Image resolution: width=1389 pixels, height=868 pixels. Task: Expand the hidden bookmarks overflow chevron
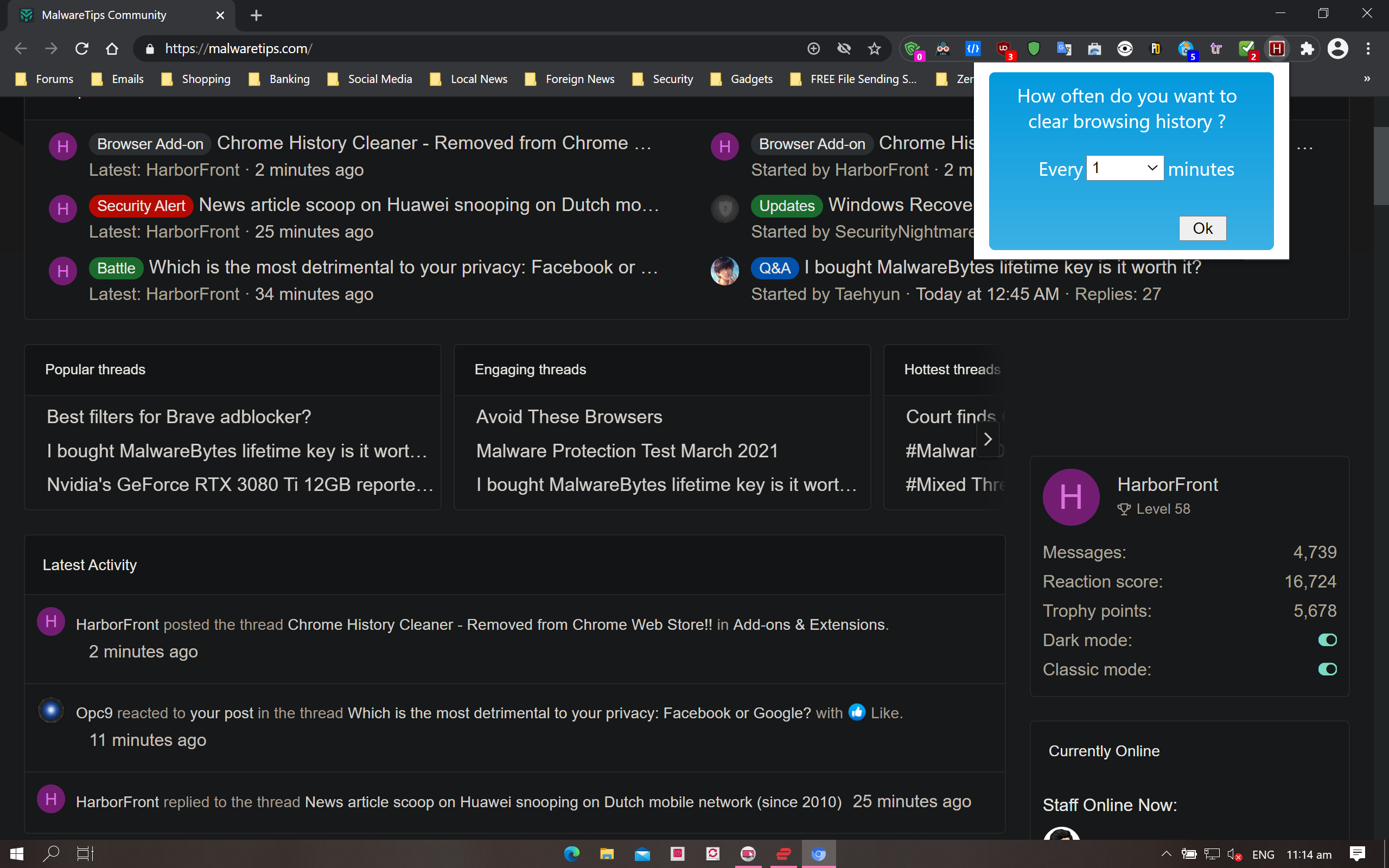click(1367, 79)
